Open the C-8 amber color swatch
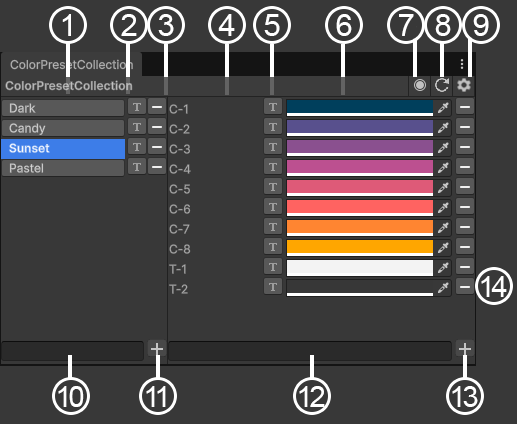Image resolution: width=517 pixels, height=424 pixels. click(x=360, y=248)
